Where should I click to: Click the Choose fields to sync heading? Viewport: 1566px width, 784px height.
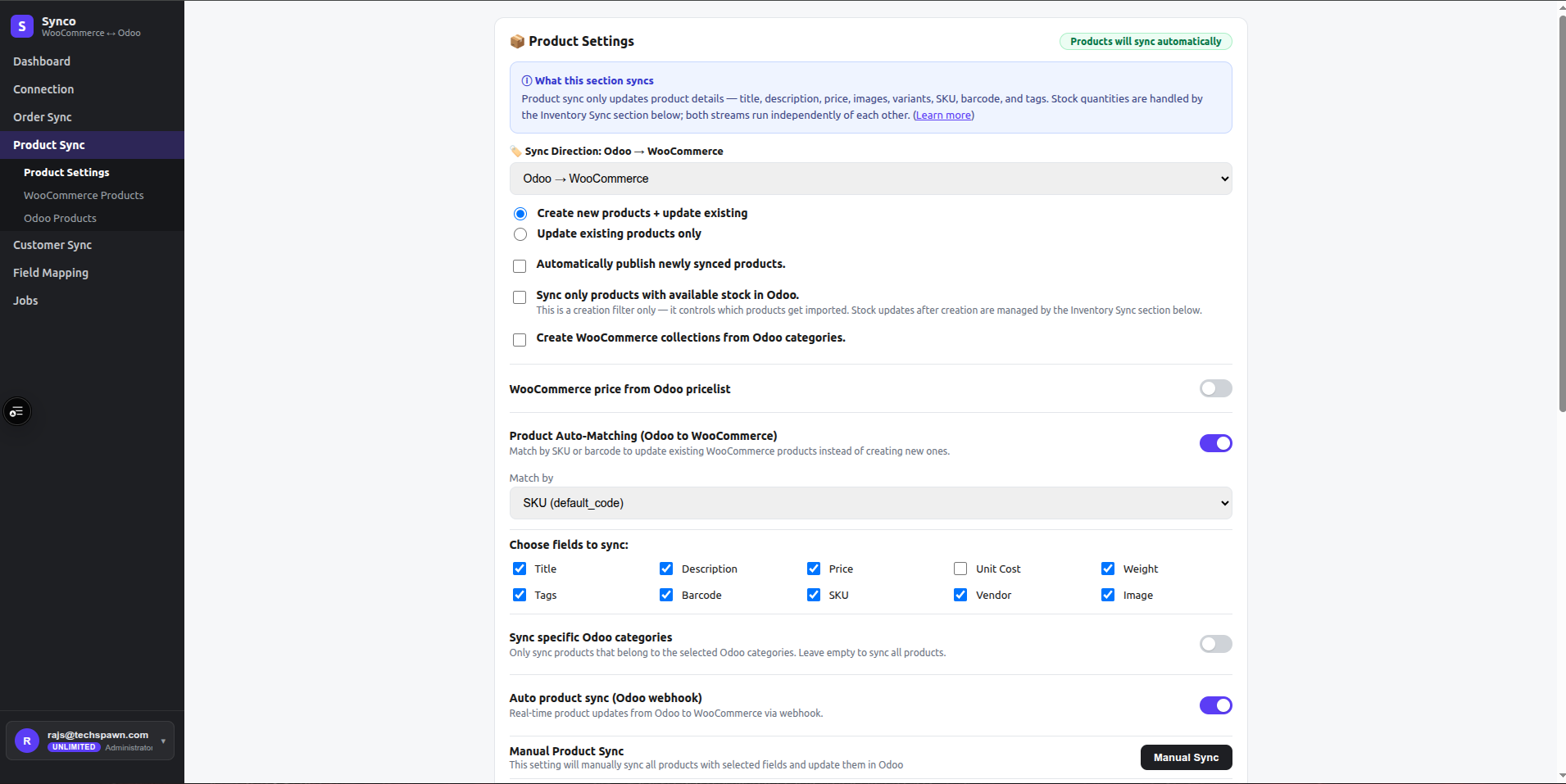tap(569, 545)
